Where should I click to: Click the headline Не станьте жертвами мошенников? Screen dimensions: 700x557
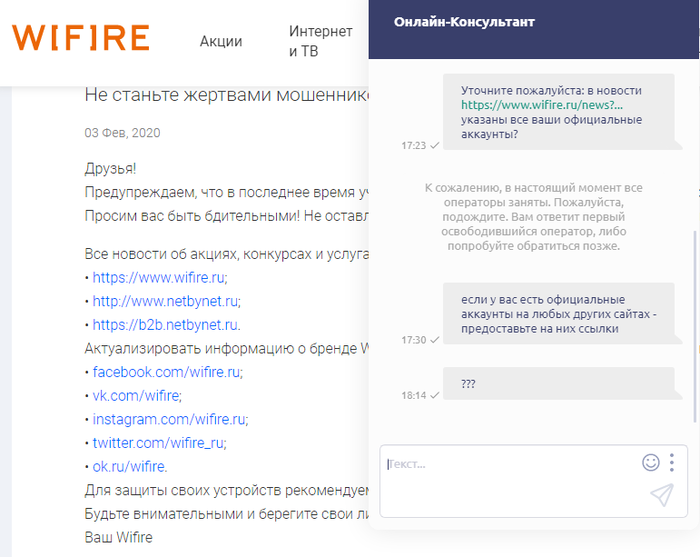tap(227, 95)
